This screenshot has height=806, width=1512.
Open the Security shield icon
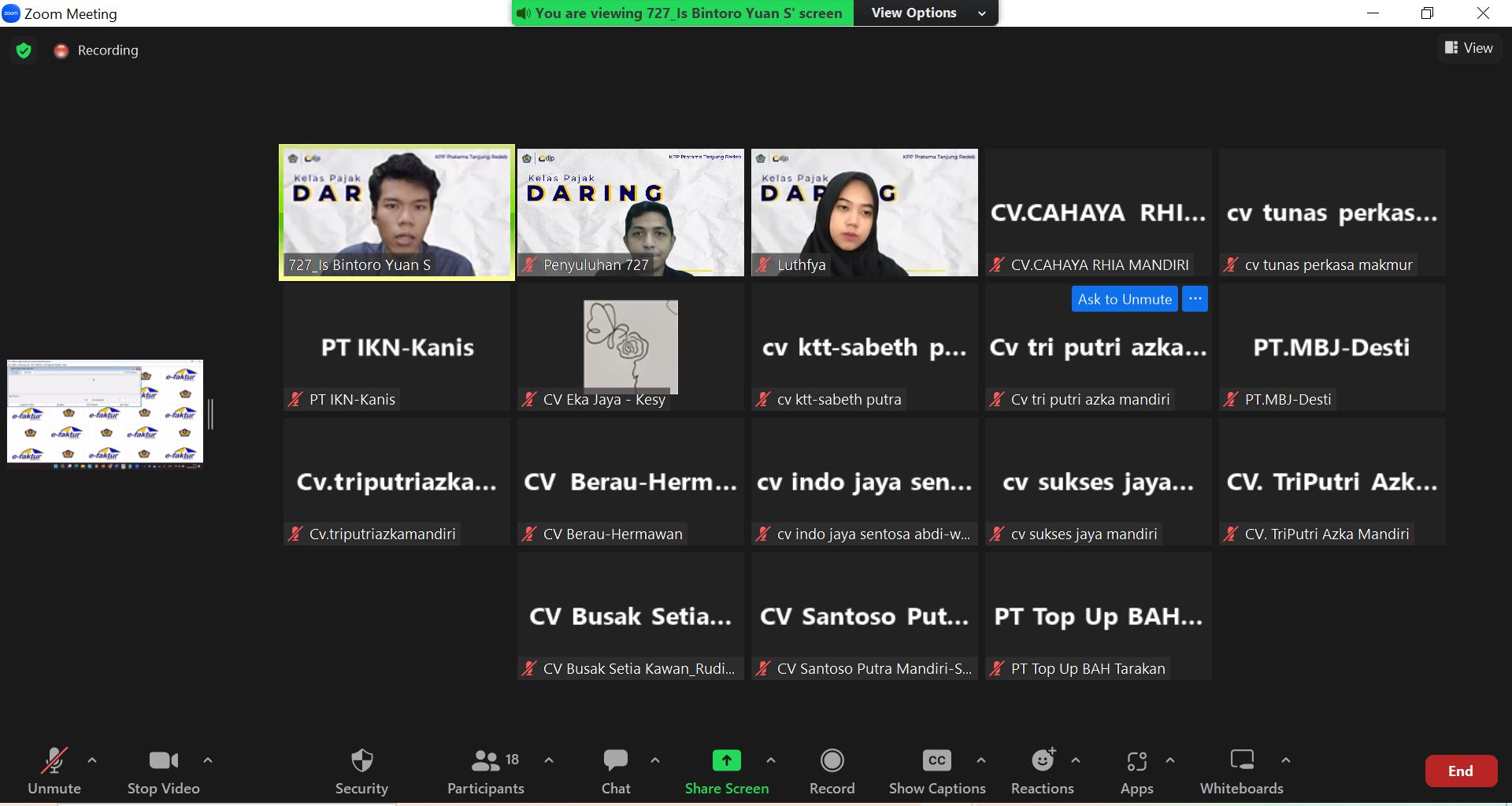tap(361, 761)
